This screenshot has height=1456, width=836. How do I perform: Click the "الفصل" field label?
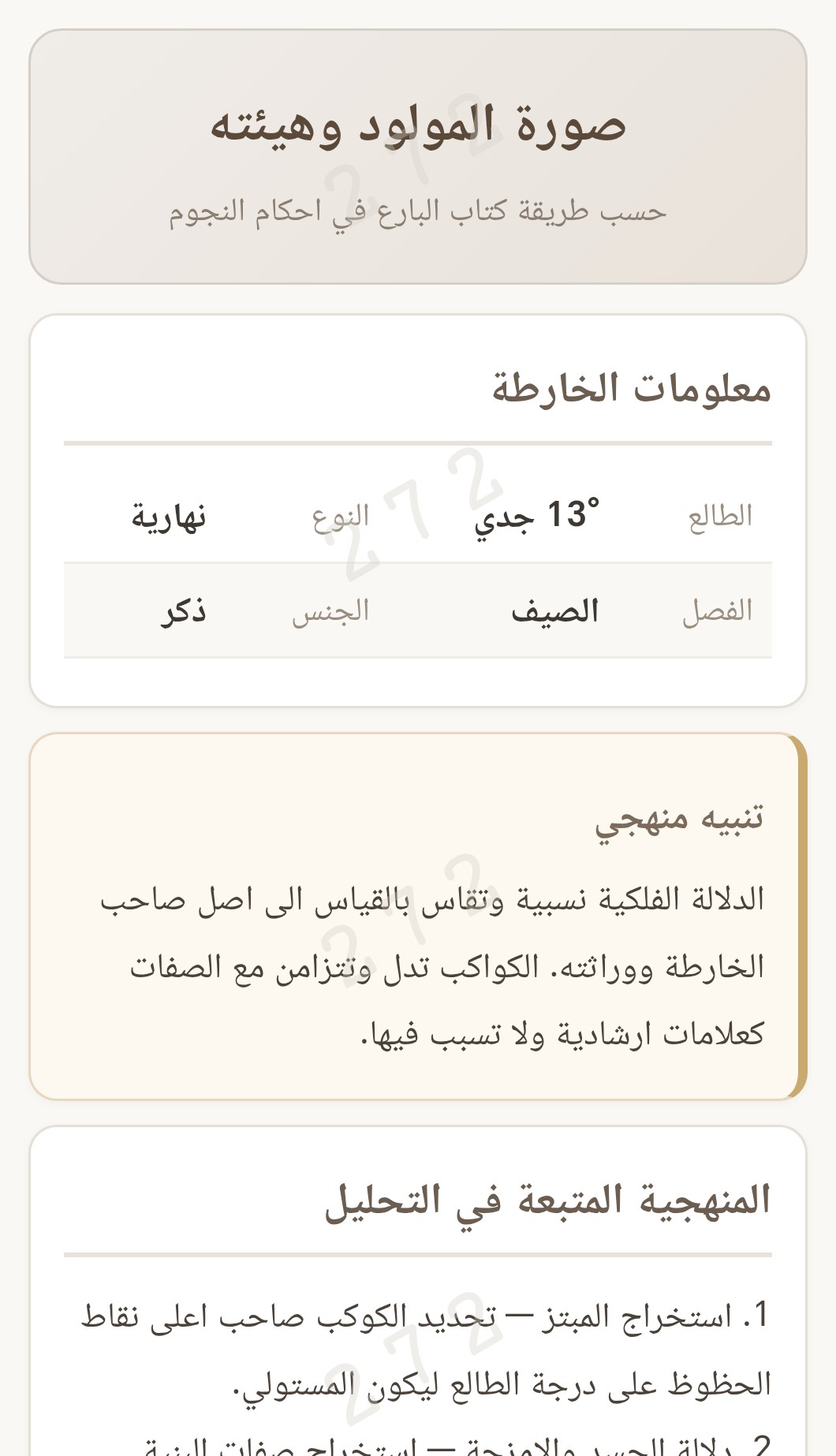tap(717, 611)
